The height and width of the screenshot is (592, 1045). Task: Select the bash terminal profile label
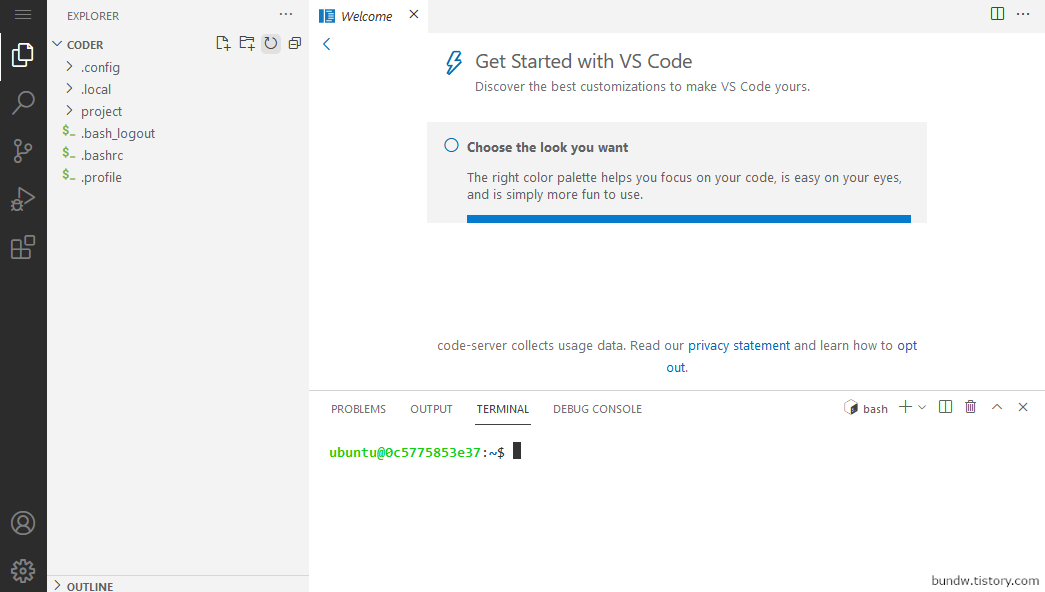click(x=866, y=408)
